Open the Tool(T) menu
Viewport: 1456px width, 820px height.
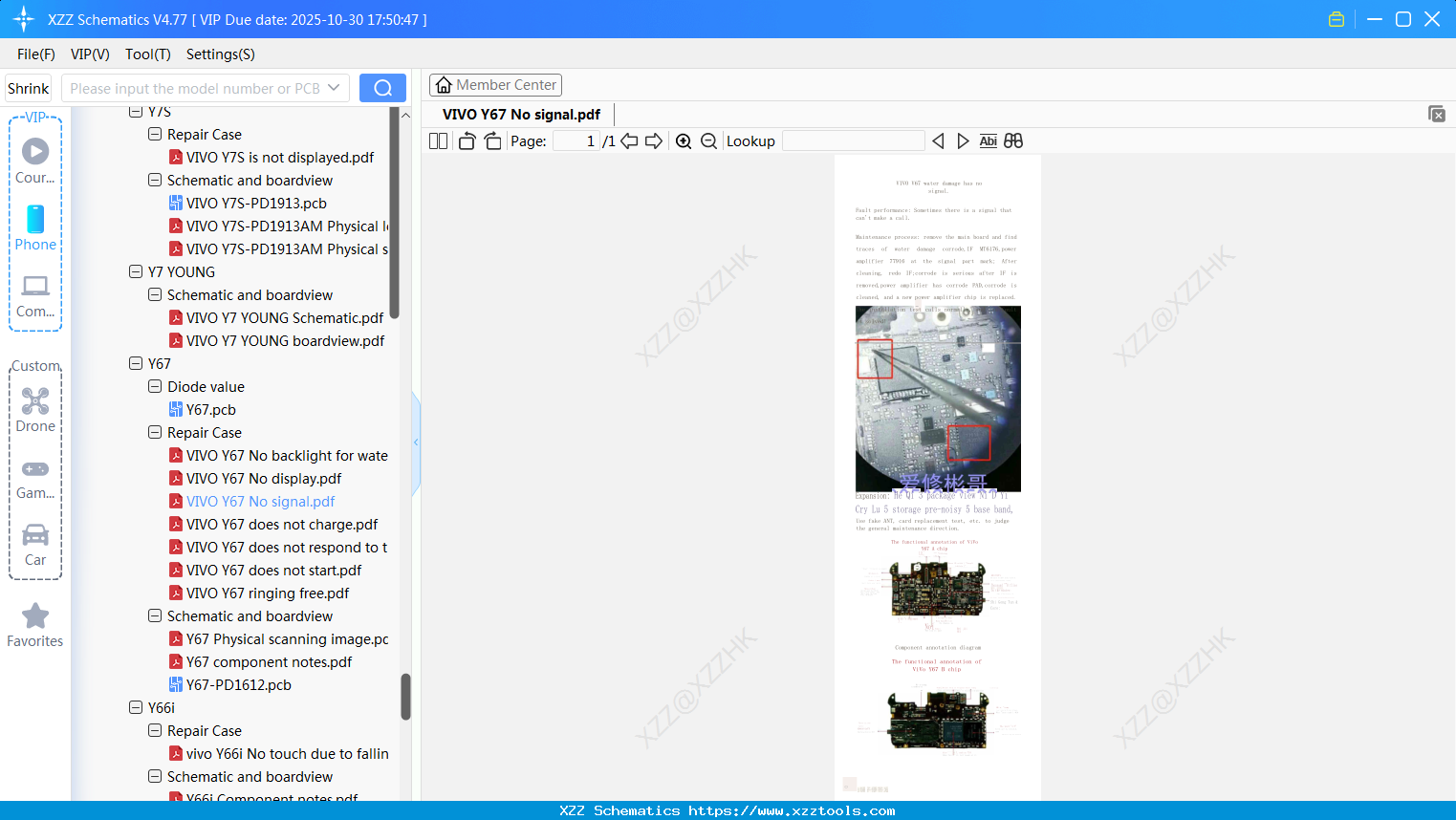[148, 54]
